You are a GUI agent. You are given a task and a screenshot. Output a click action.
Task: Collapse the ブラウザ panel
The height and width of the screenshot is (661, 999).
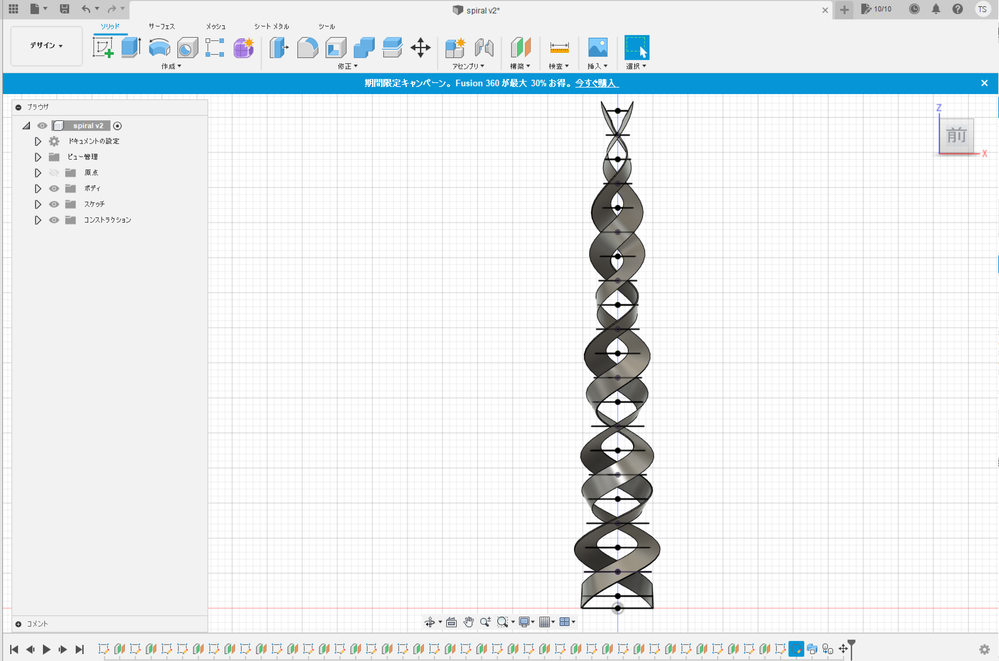pos(18,107)
